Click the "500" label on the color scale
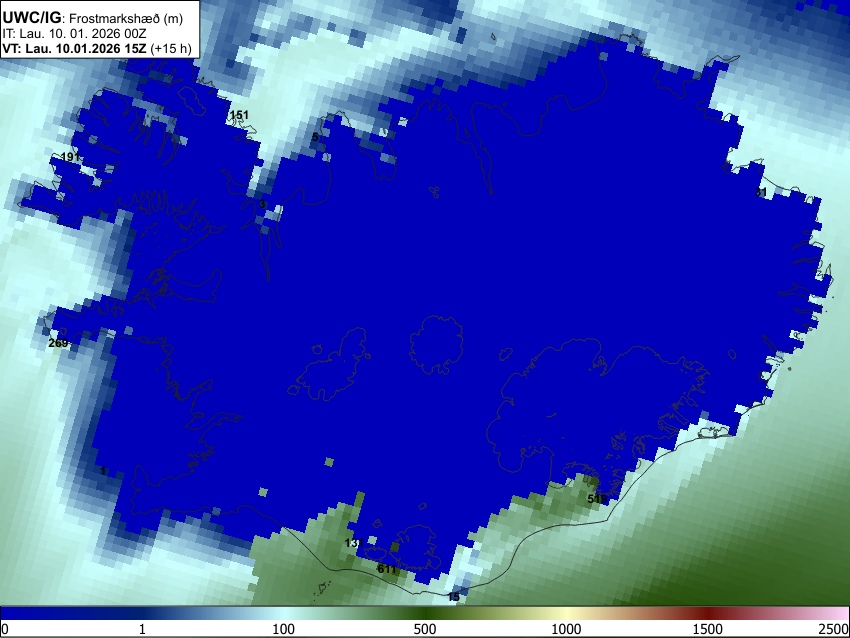 pos(425,629)
